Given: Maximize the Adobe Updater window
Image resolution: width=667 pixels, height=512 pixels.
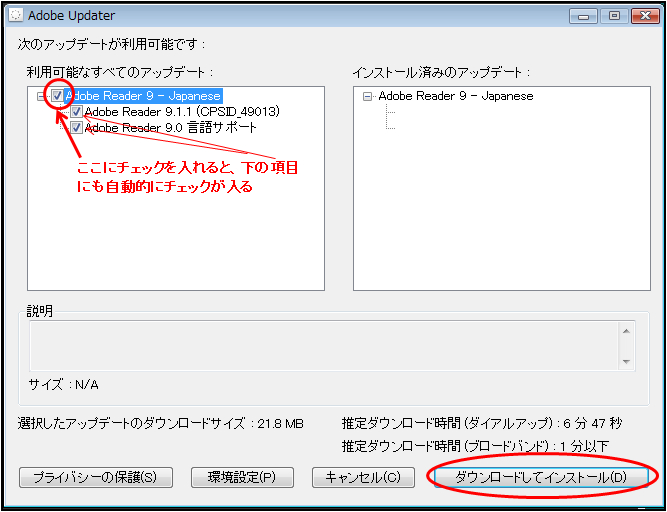Looking at the screenshot, I should coord(614,17).
